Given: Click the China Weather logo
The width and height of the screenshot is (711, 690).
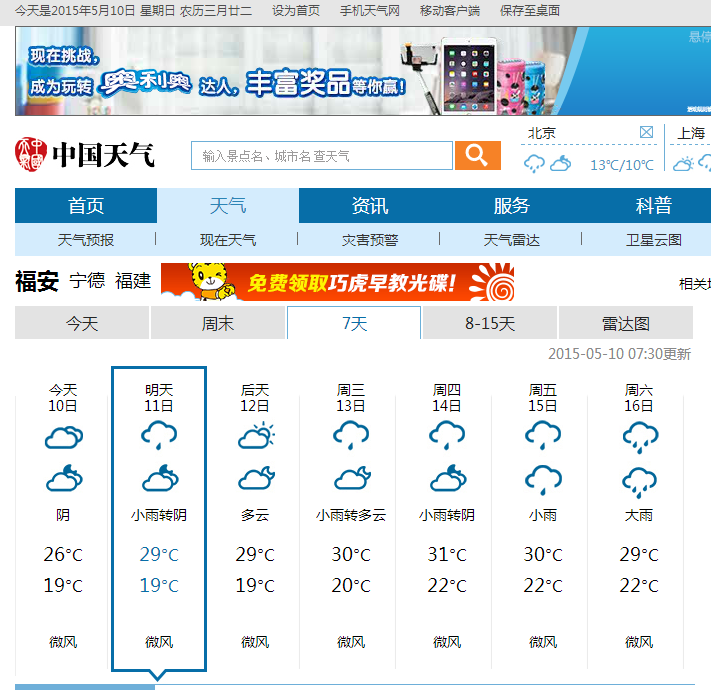Looking at the screenshot, I should (x=86, y=154).
